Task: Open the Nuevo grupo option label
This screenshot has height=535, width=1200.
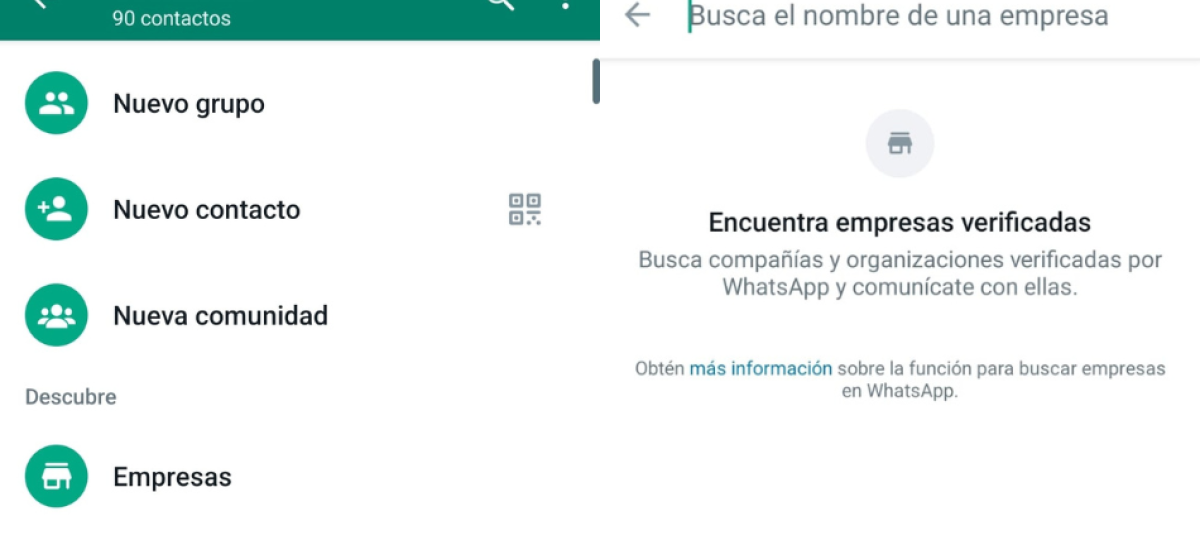Action: pos(189,104)
